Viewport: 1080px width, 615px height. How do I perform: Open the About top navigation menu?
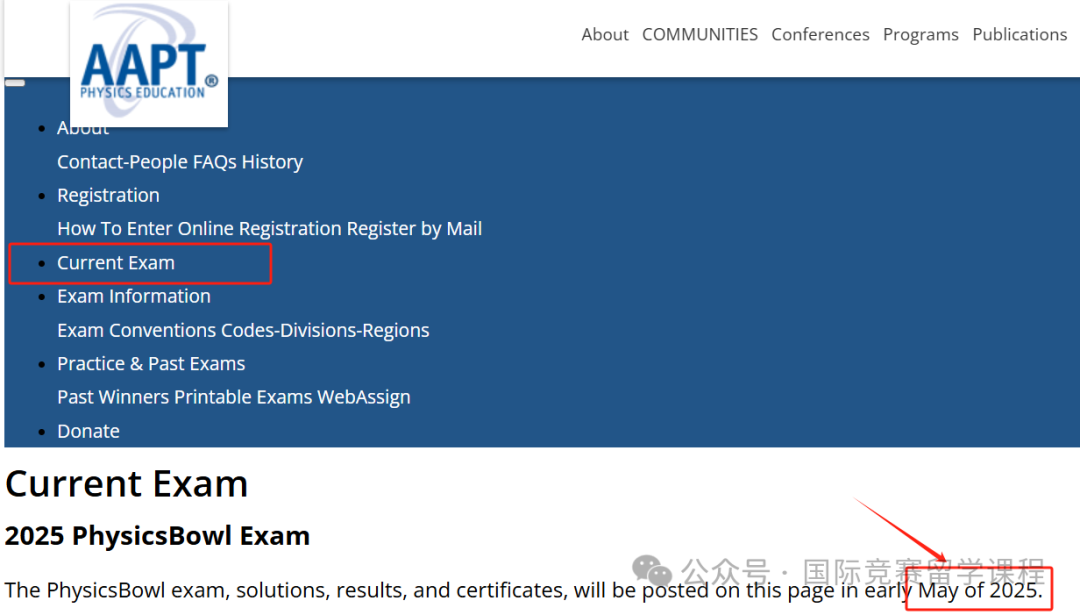tap(605, 34)
